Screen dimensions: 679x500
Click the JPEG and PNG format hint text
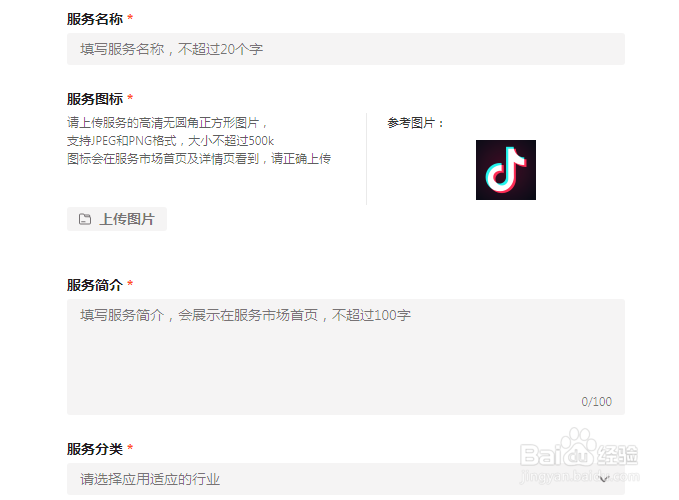(x=171, y=141)
